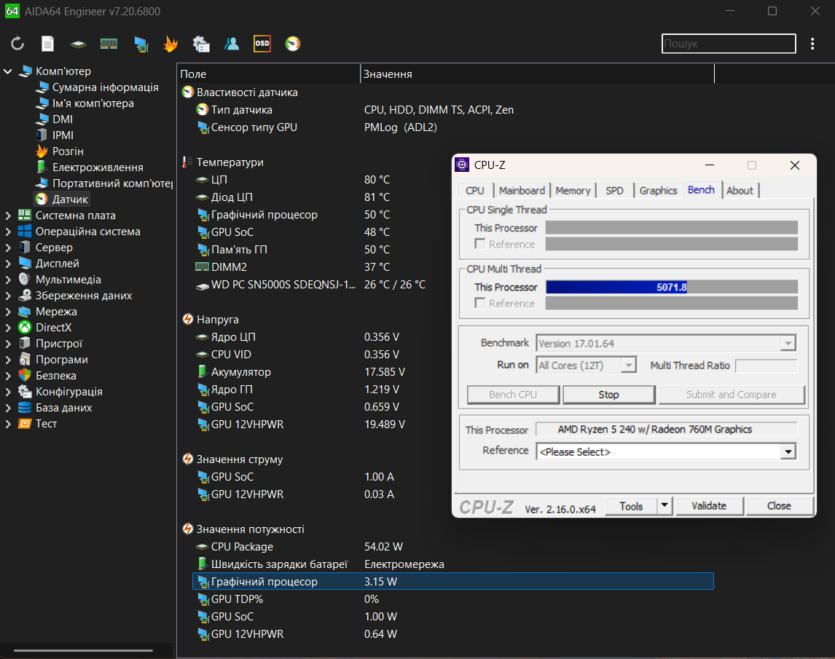Viewport: 835px width, 659px height.
Task: Enable Reference checkbox under CPU Multi Thread
Action: 480,303
